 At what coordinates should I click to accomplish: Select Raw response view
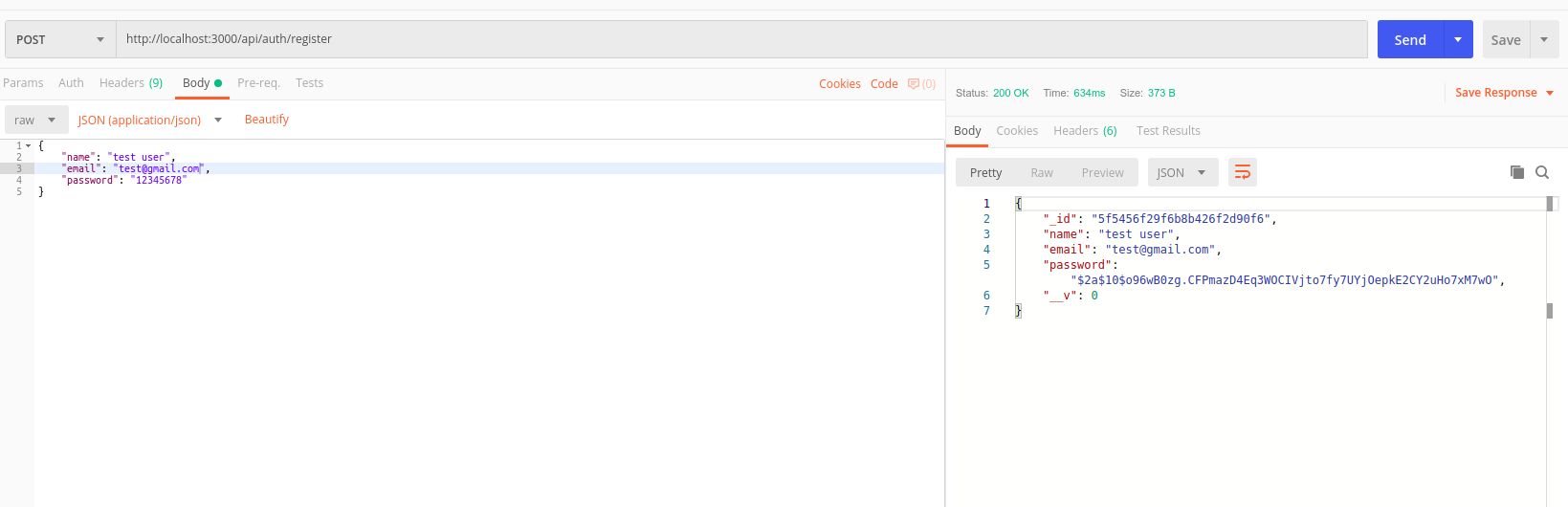(x=1041, y=172)
